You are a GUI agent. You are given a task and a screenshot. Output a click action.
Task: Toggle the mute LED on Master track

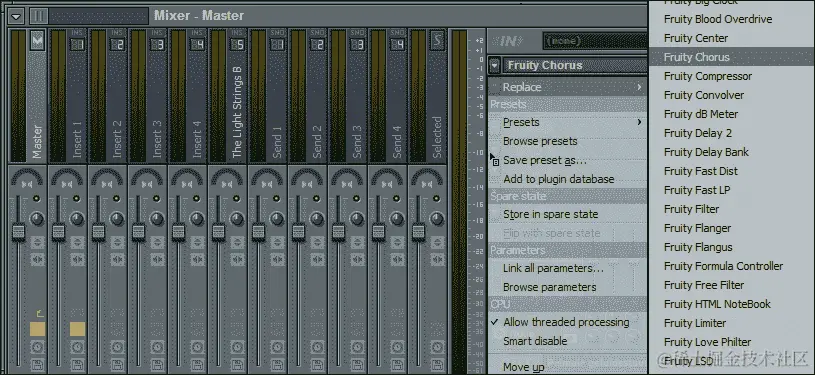click(36, 199)
